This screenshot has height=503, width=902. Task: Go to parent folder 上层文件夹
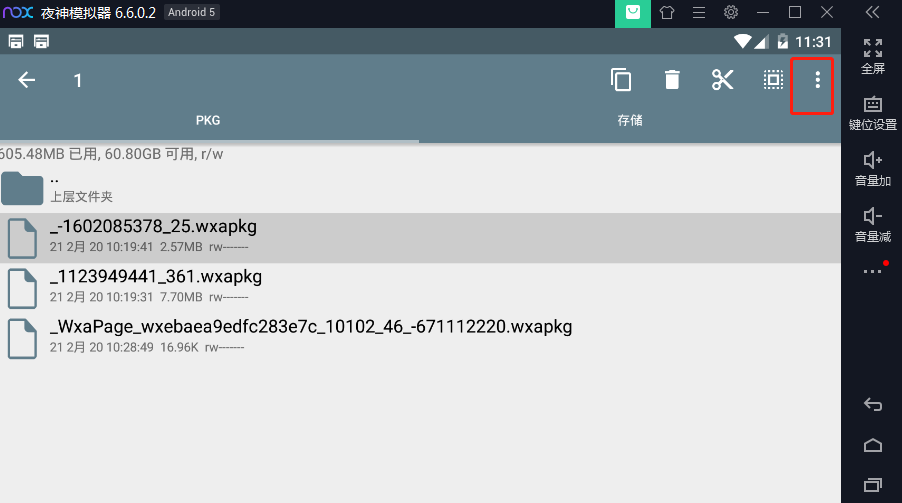click(420, 188)
